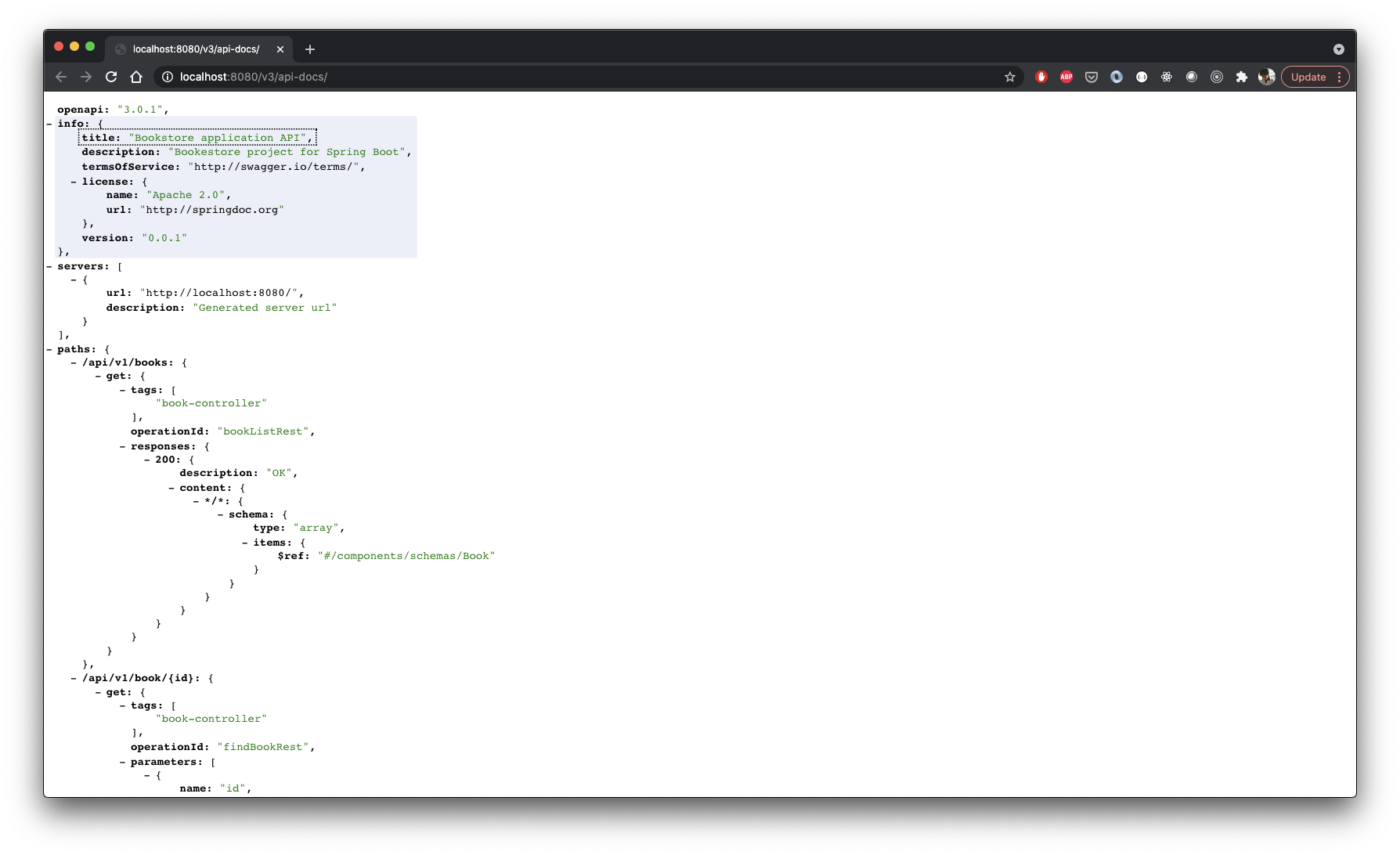1400x855 pixels.
Task: Click the "findBookRest" operationId value
Action: pyautogui.click(x=263, y=747)
